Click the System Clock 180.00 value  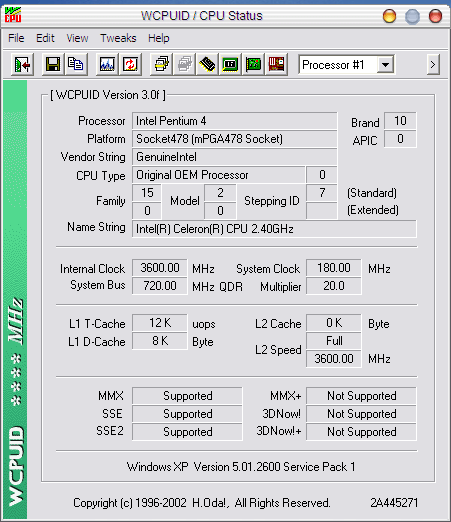334,268
